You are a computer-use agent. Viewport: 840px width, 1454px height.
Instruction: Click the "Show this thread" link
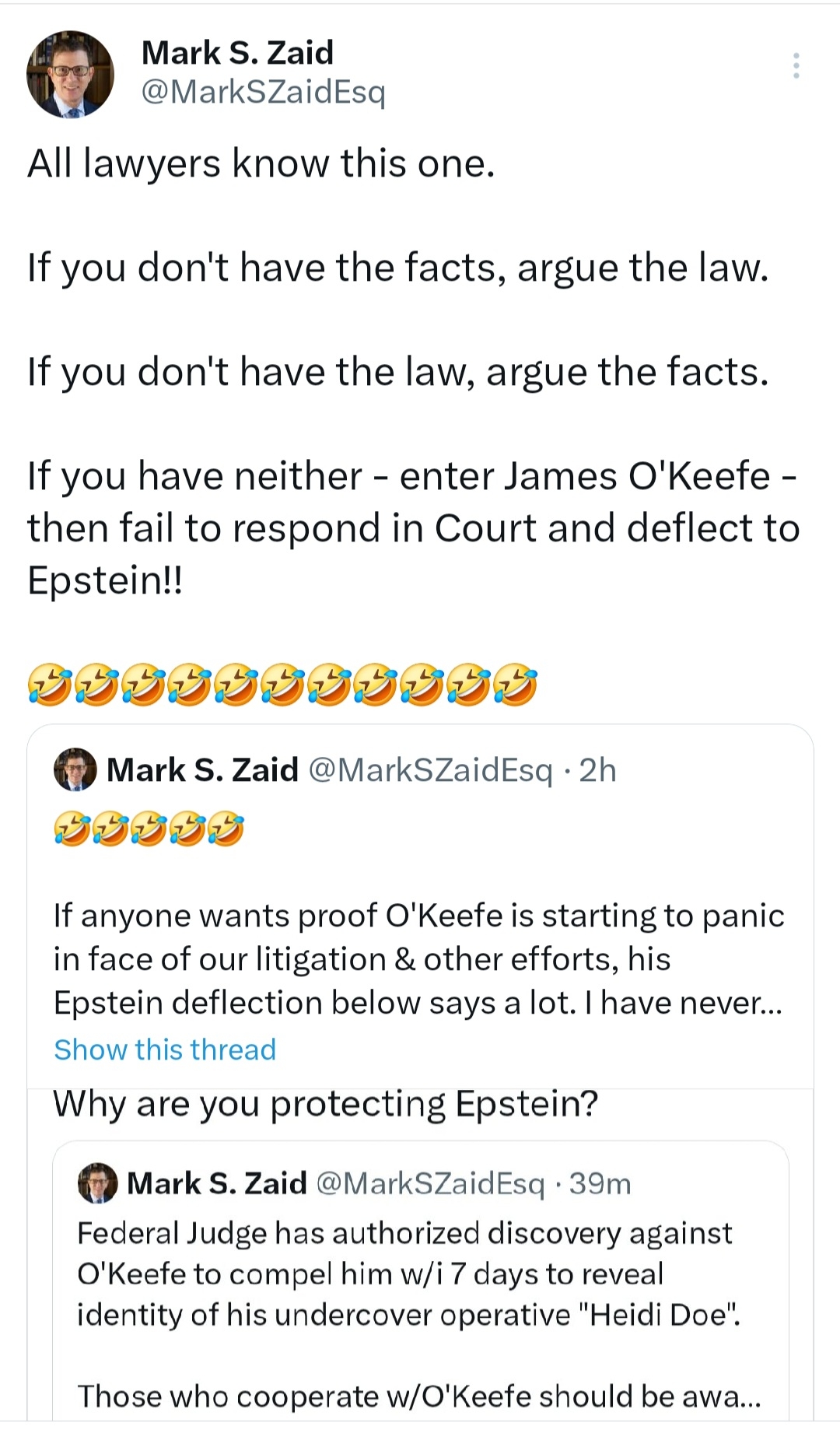[165, 1049]
